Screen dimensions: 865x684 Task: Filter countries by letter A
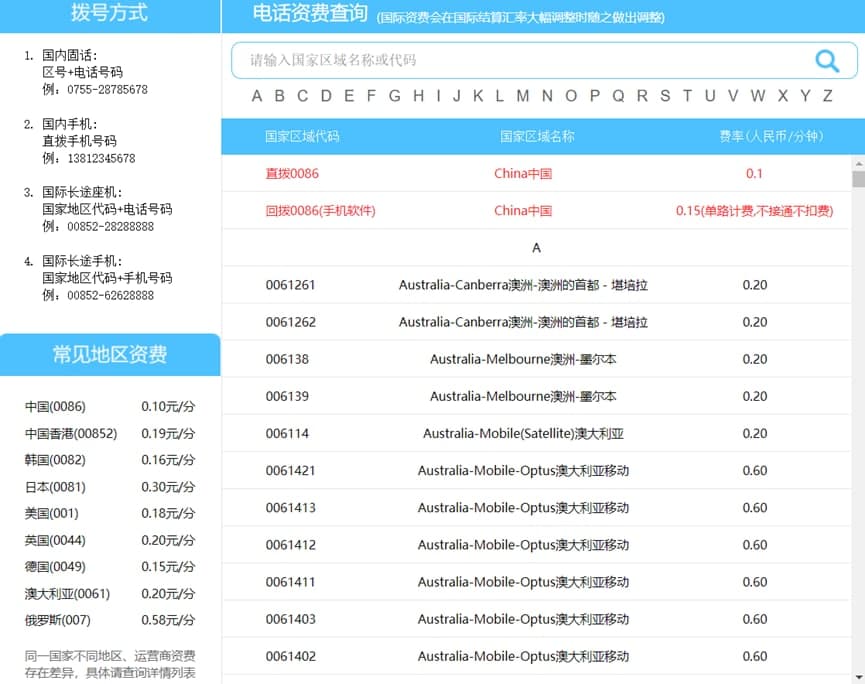257,96
